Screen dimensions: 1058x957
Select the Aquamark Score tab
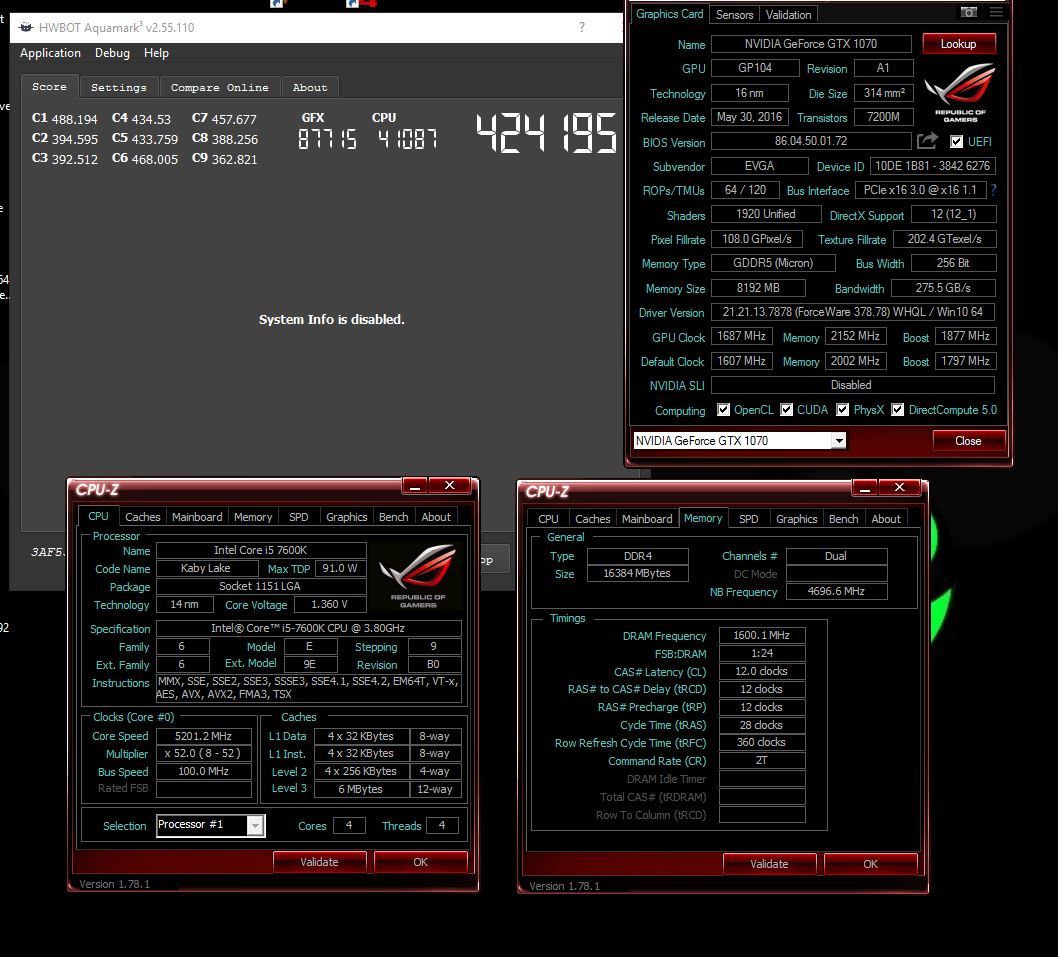click(x=49, y=86)
